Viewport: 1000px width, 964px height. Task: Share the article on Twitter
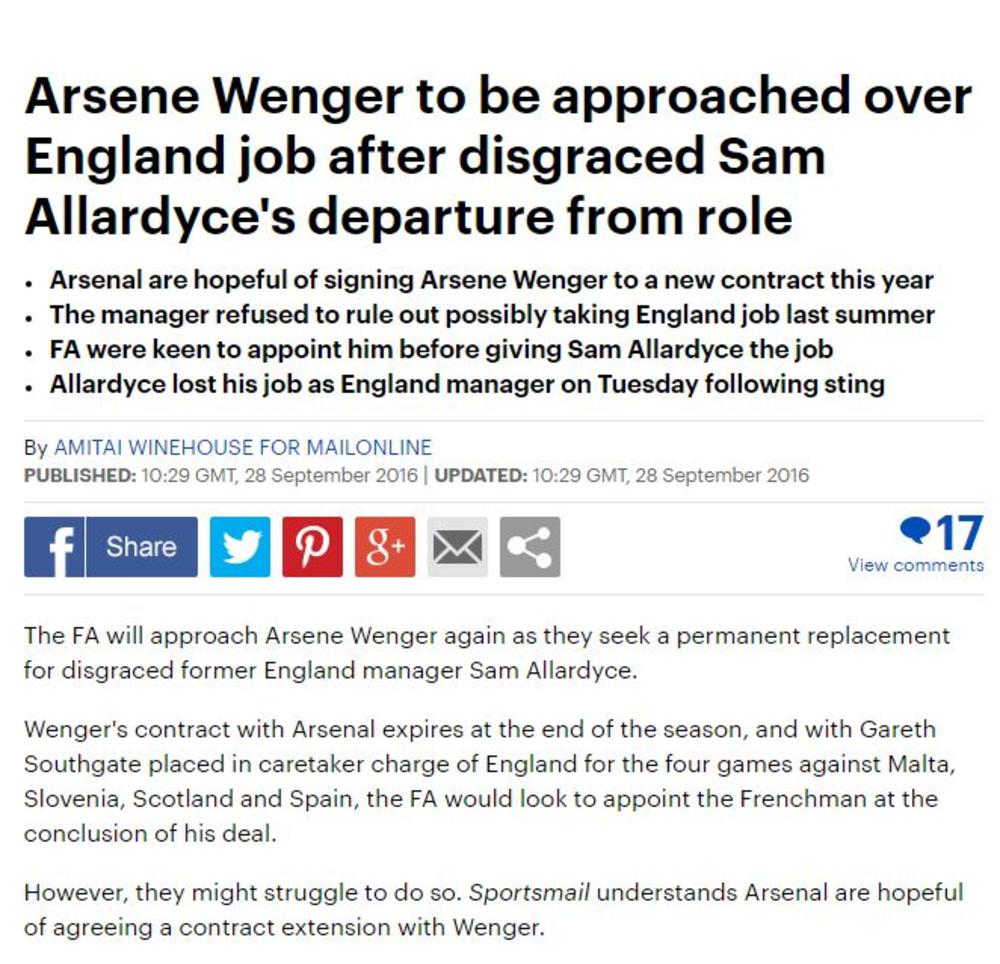tap(239, 547)
